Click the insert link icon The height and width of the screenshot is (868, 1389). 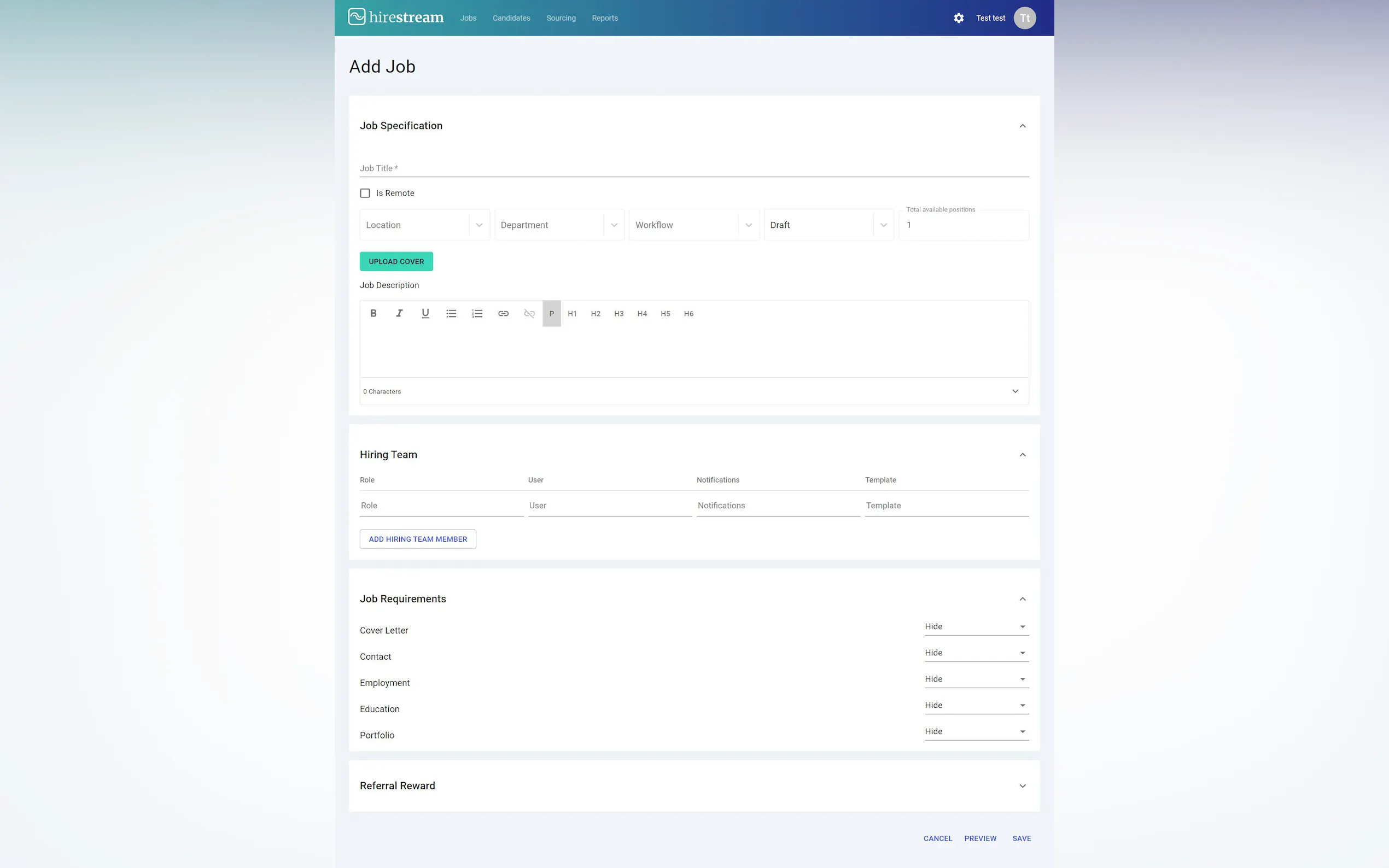point(503,313)
